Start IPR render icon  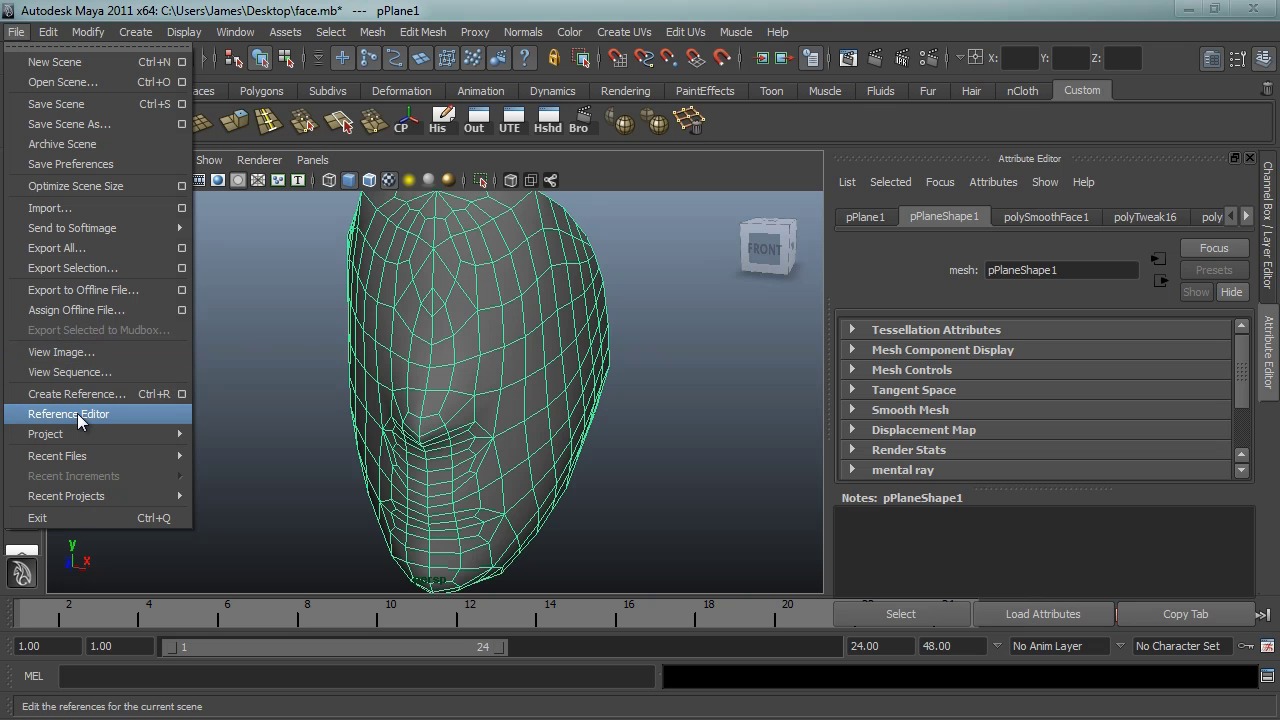pyautogui.click(x=902, y=58)
